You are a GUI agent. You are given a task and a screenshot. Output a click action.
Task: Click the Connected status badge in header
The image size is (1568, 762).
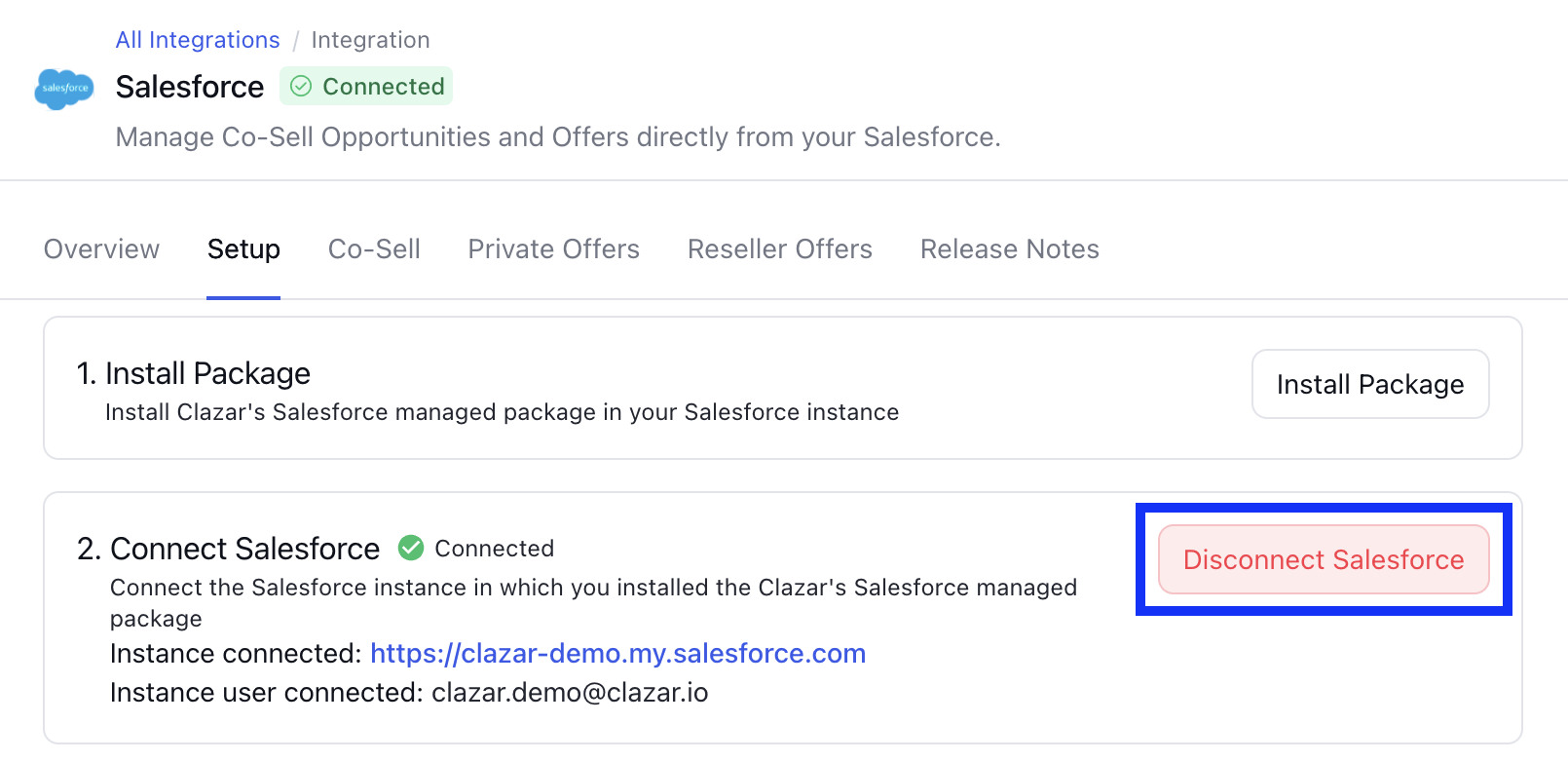[366, 87]
